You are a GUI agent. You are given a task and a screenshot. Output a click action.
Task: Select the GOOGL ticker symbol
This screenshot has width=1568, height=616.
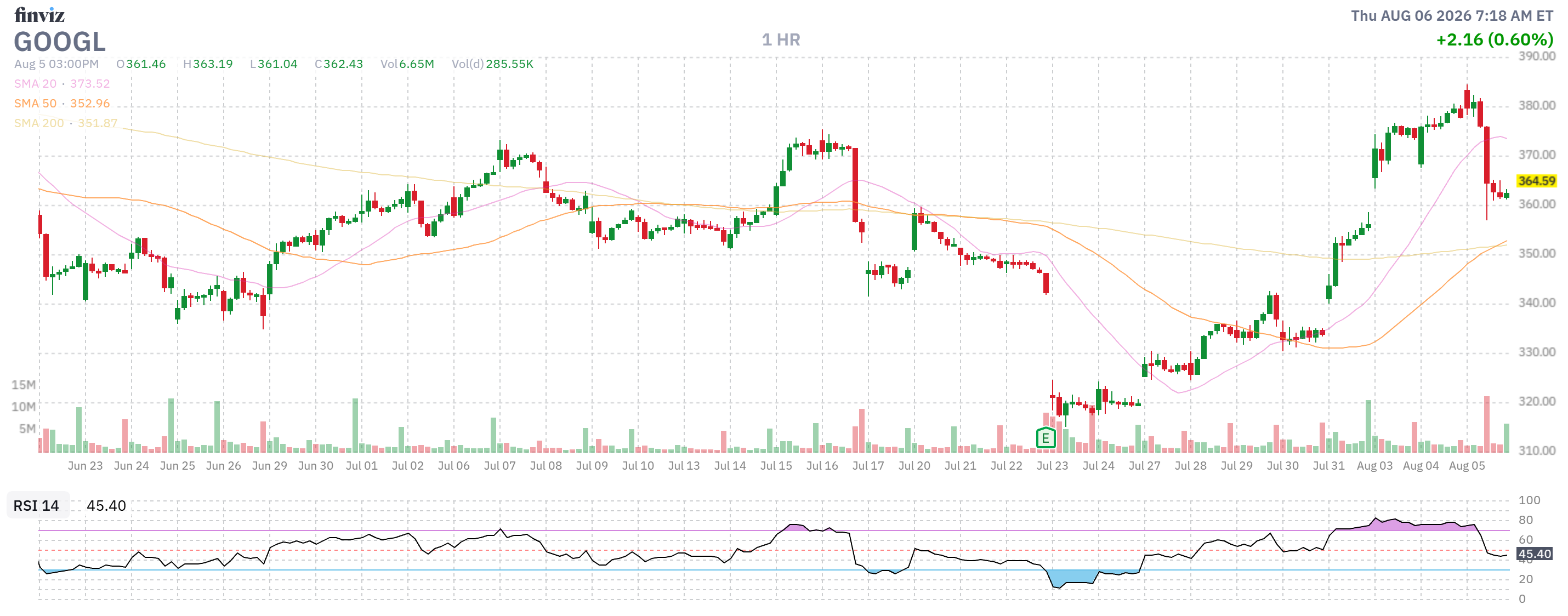pyautogui.click(x=60, y=42)
